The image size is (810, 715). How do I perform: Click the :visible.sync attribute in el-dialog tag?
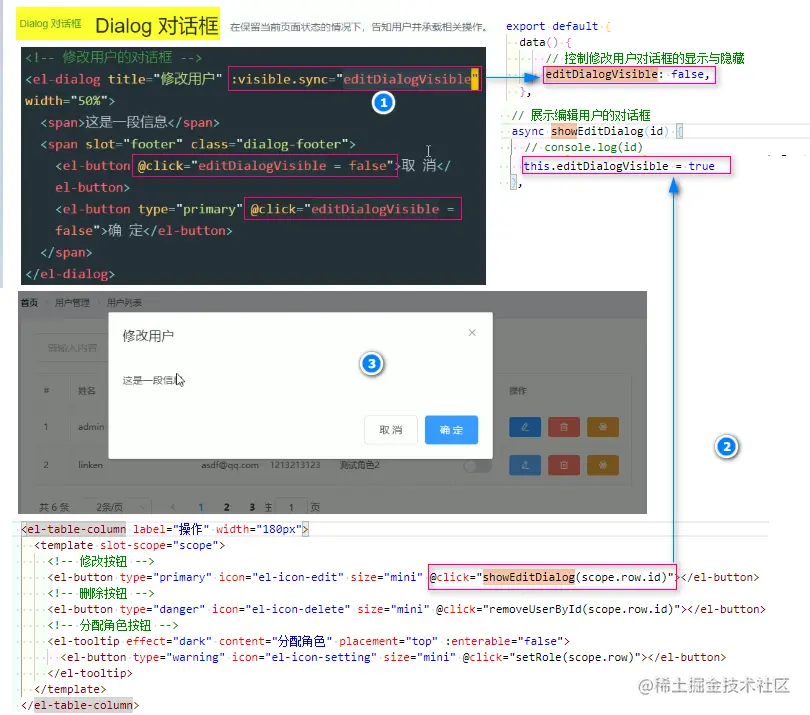tap(354, 79)
